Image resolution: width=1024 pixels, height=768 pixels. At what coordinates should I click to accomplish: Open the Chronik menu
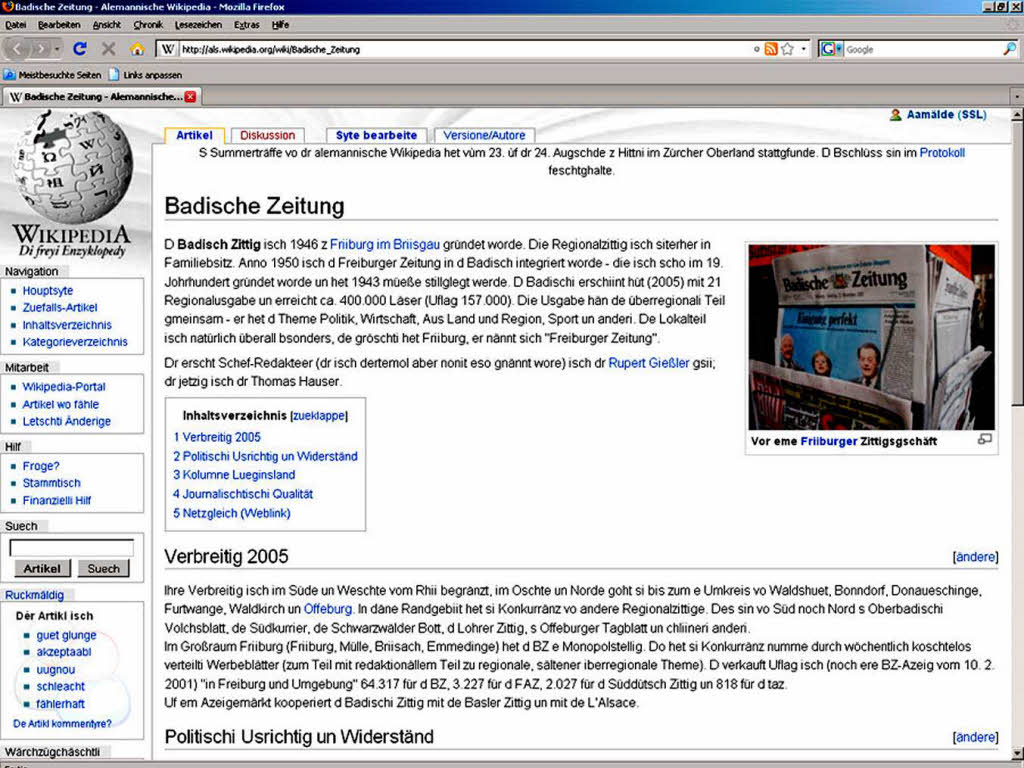tap(148, 25)
